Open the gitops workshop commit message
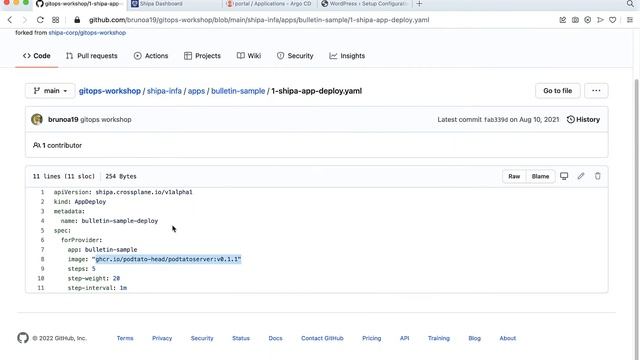Image resolution: width=640 pixels, height=360 pixels. (106, 120)
